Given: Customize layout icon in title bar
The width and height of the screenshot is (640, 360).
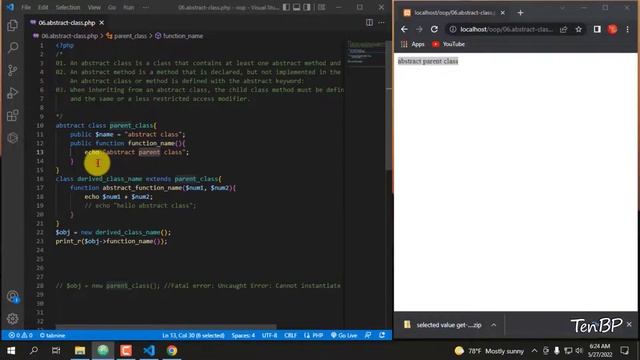Looking at the screenshot, I should [322, 7].
